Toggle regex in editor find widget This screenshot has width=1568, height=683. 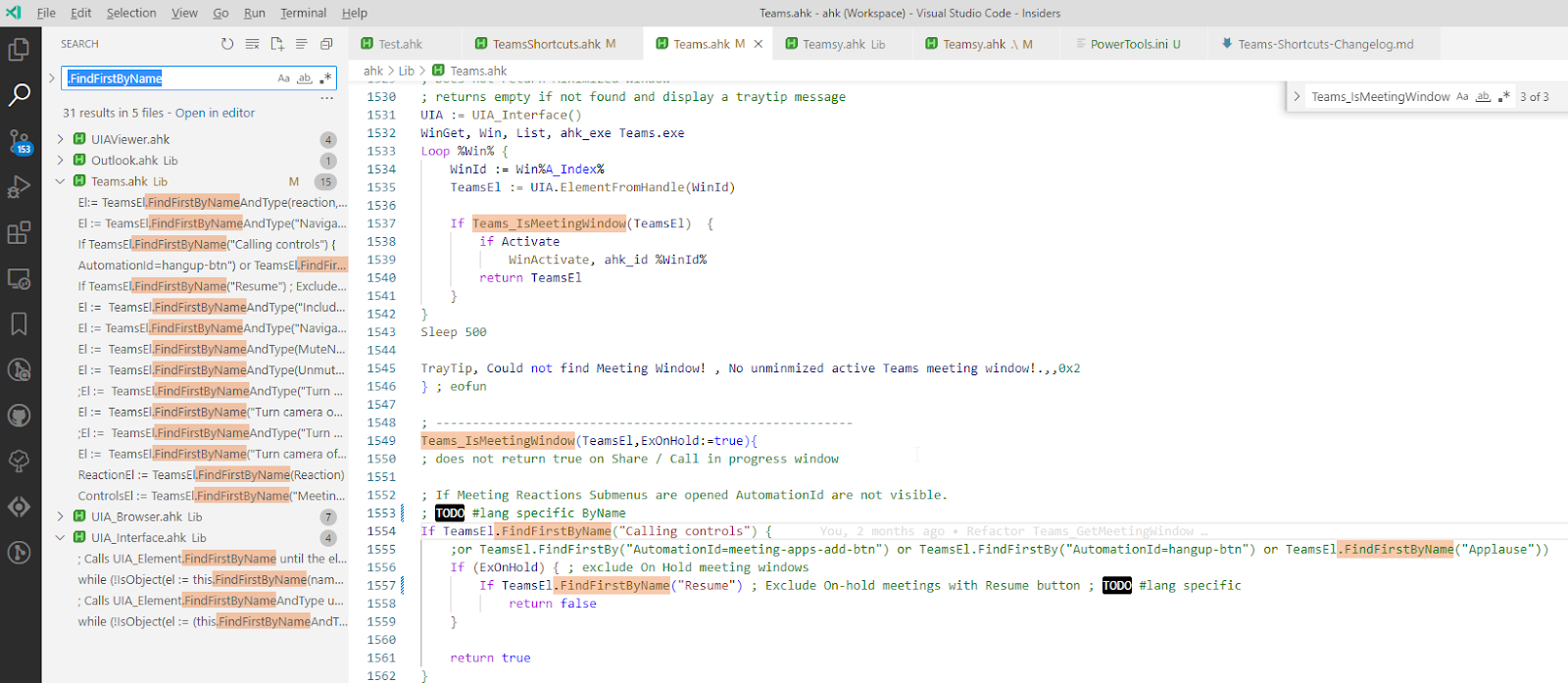point(1503,96)
